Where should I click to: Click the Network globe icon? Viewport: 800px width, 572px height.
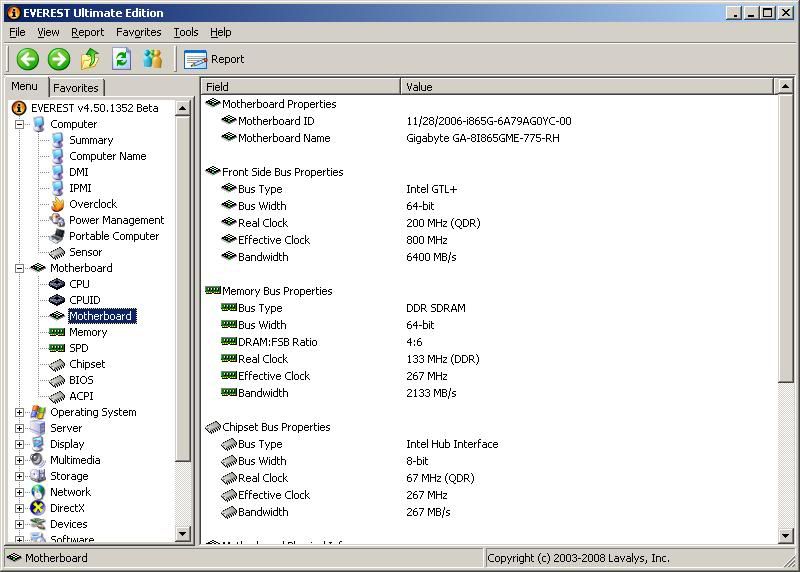coord(38,492)
